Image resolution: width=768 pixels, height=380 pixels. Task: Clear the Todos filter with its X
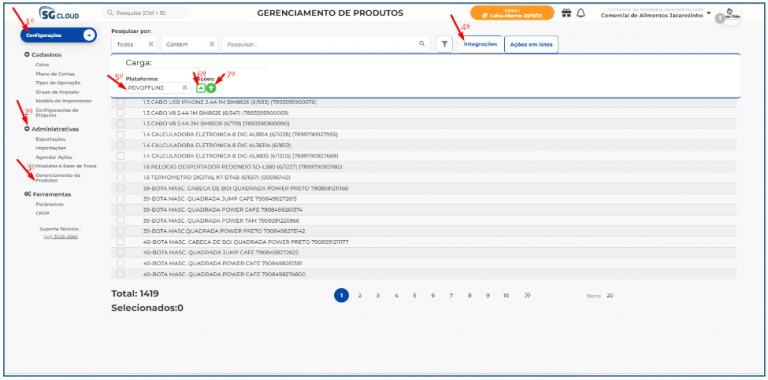[151, 44]
